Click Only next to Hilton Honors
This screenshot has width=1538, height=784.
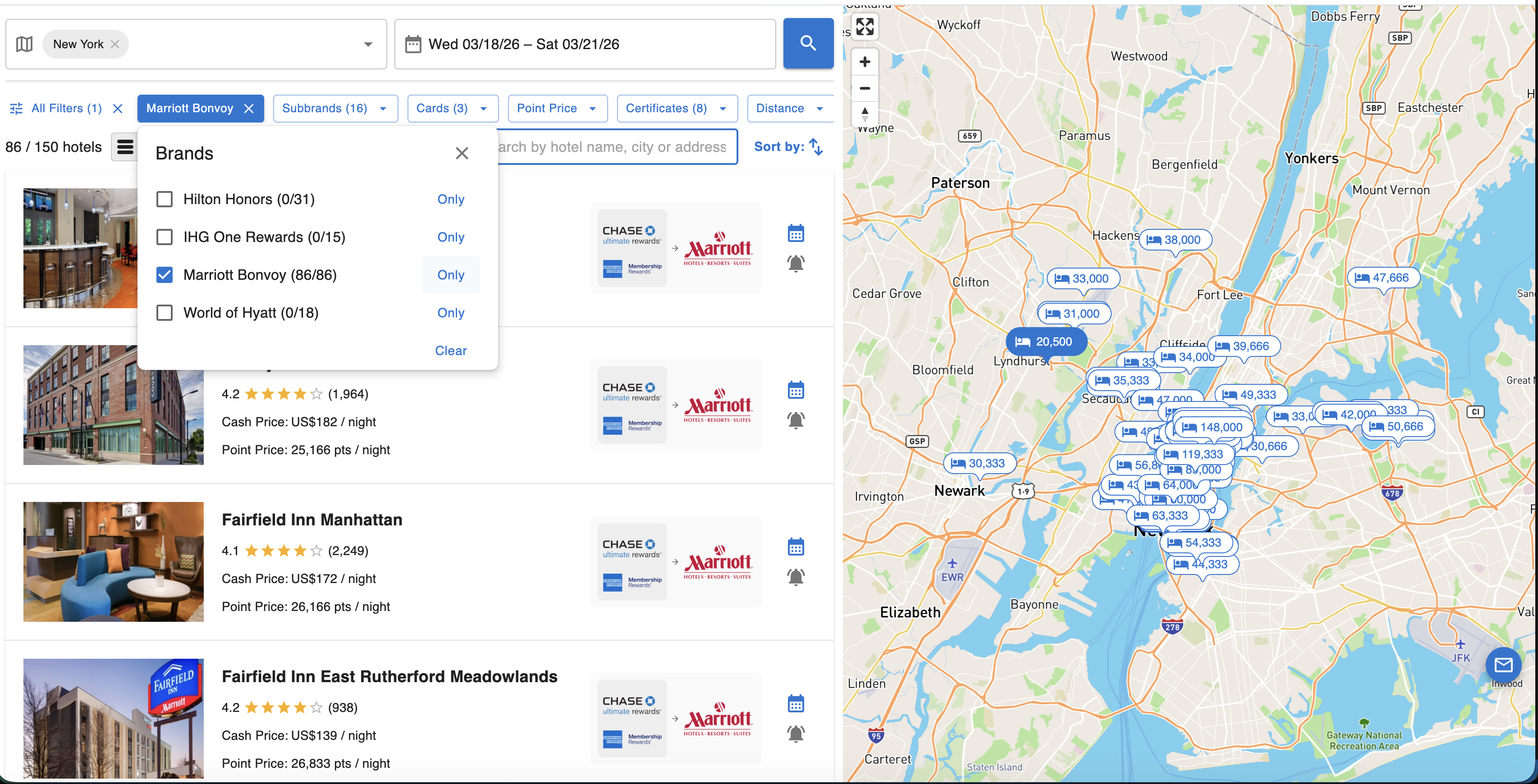tap(451, 199)
